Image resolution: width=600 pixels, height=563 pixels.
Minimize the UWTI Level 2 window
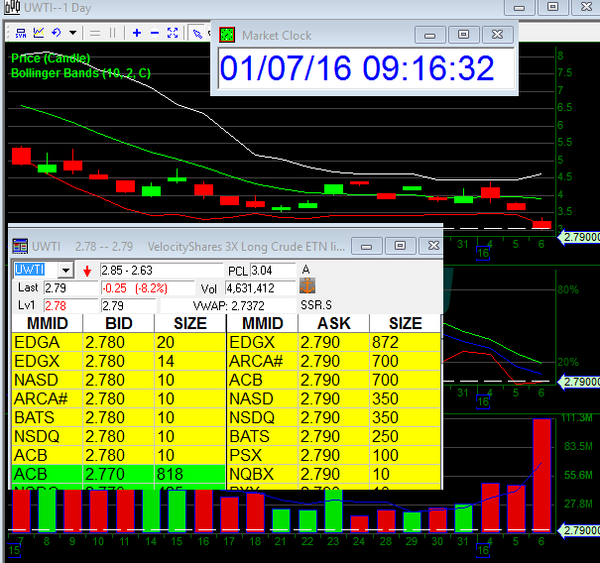(366, 246)
